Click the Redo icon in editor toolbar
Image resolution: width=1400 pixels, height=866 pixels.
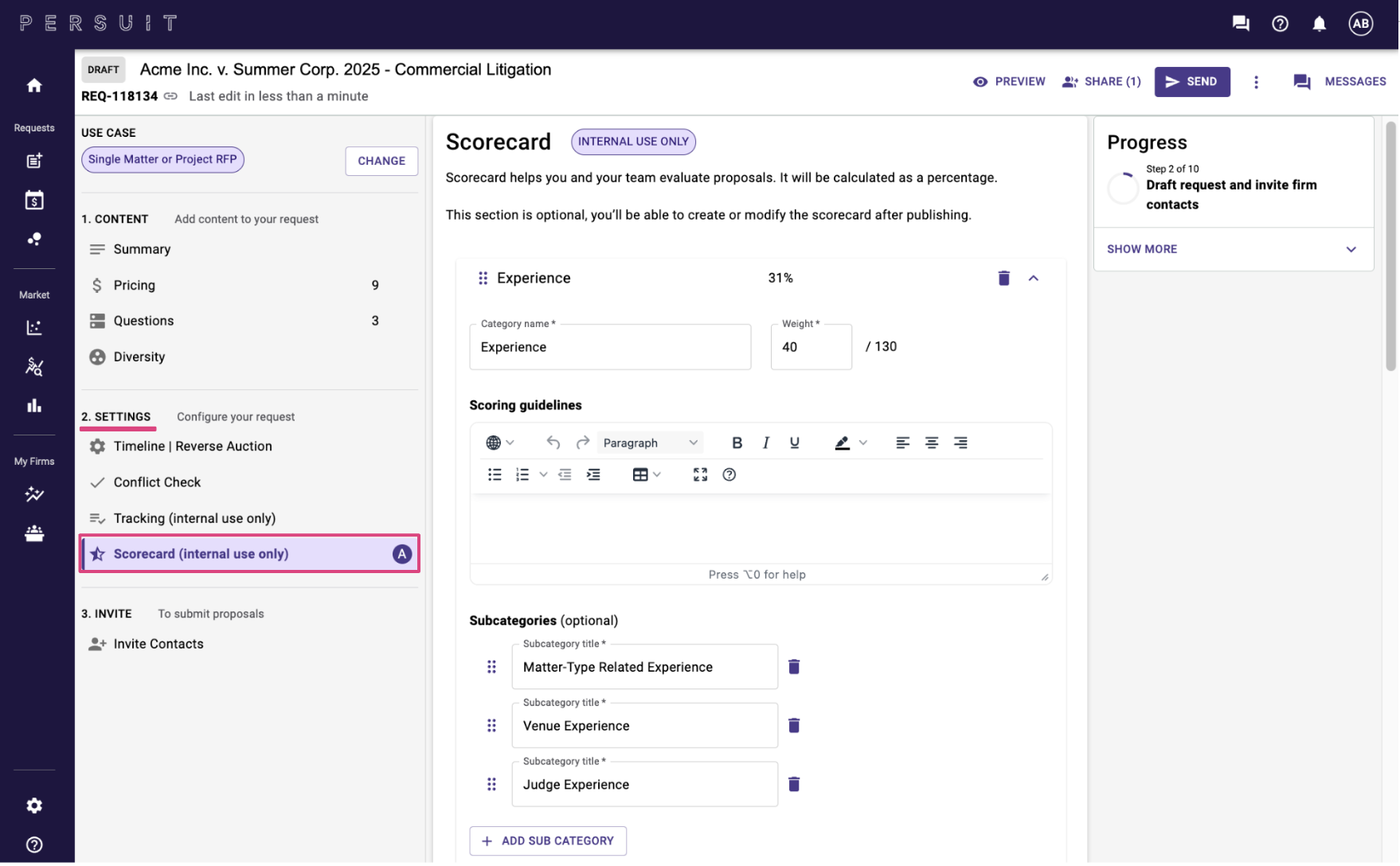pyautogui.click(x=583, y=443)
